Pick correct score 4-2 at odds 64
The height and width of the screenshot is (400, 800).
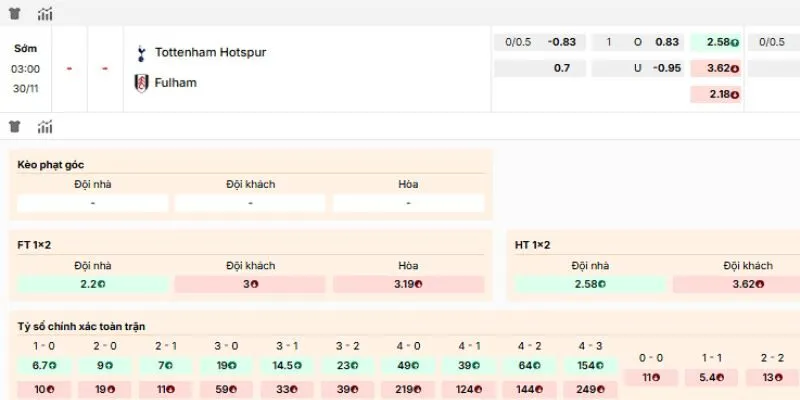(529, 366)
